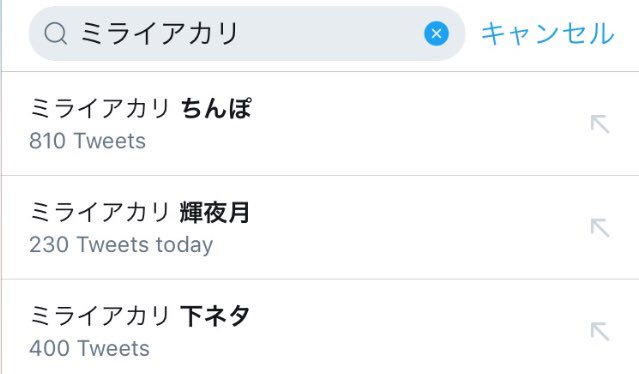
Task: Click the magnifier search icon
Action: [56, 33]
